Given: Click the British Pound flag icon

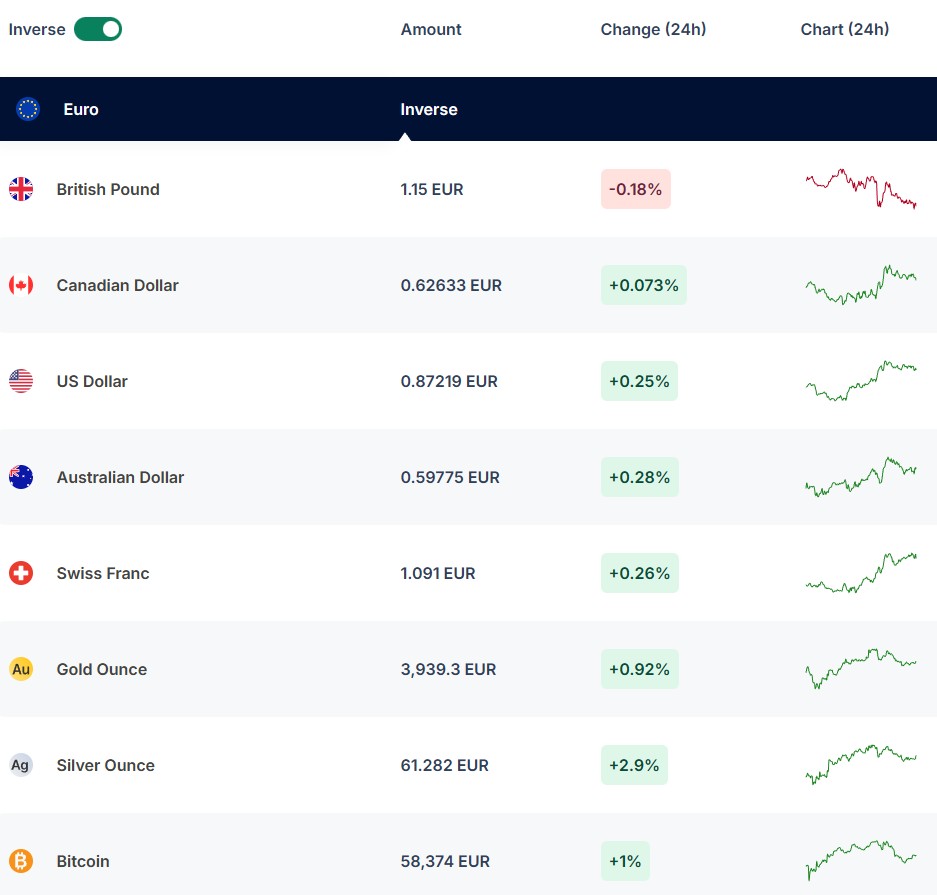Looking at the screenshot, I should 21,189.
